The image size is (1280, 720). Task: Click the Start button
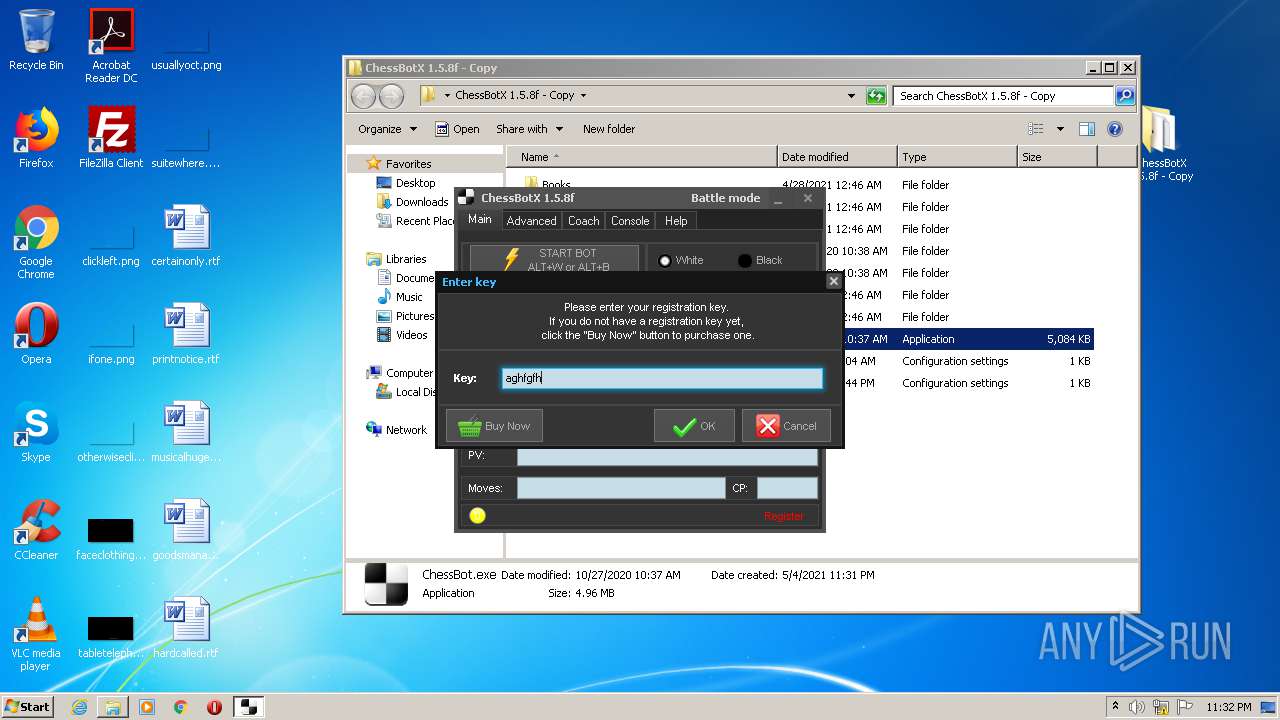[28, 706]
